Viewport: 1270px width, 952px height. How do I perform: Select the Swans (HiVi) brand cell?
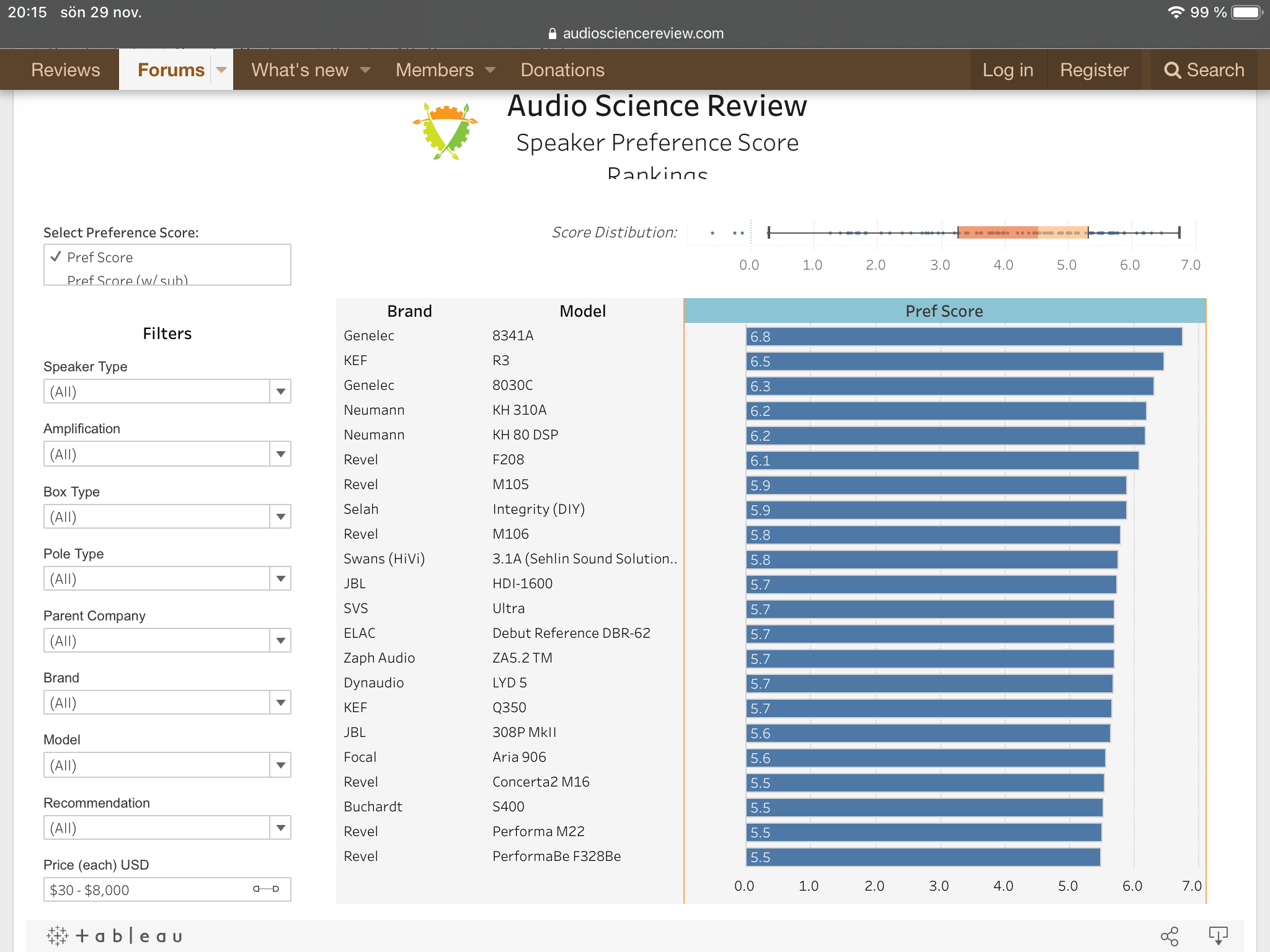tap(384, 559)
